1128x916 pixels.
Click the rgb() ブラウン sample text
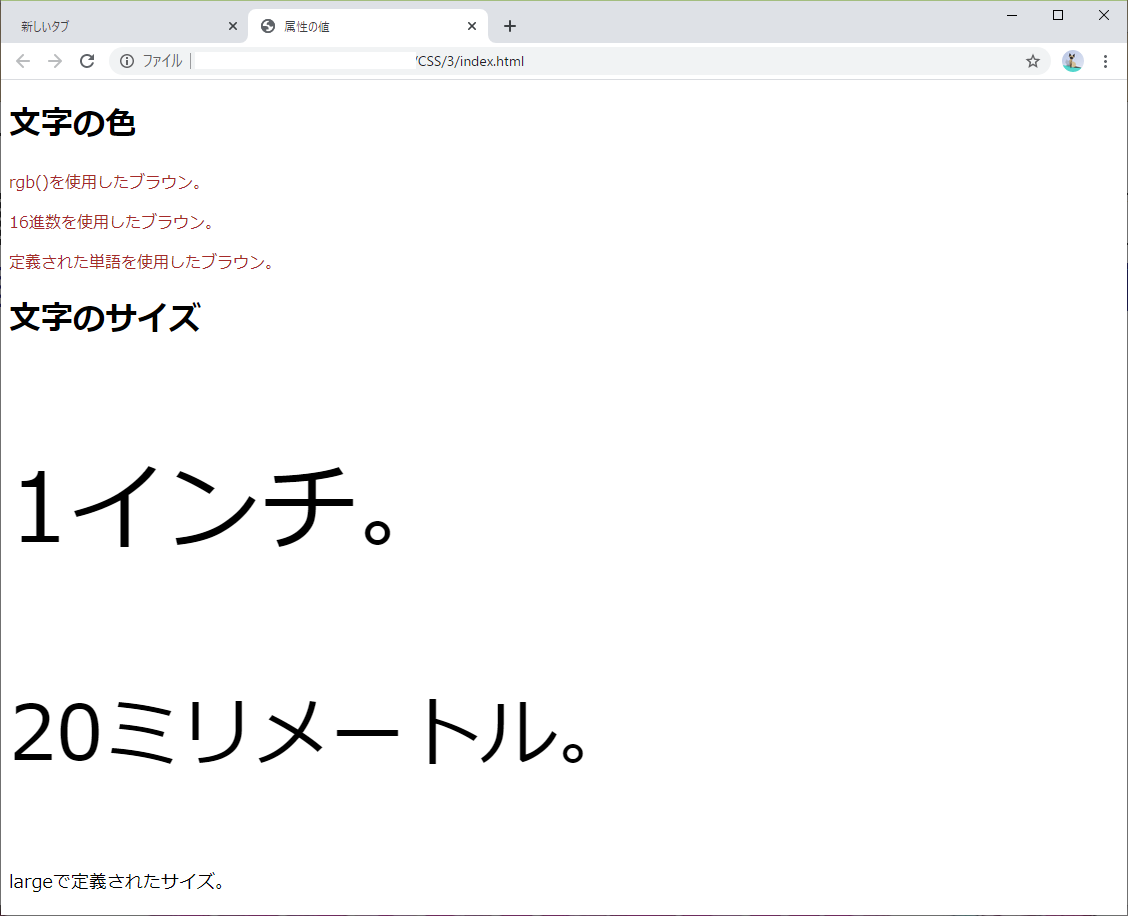click(x=106, y=182)
